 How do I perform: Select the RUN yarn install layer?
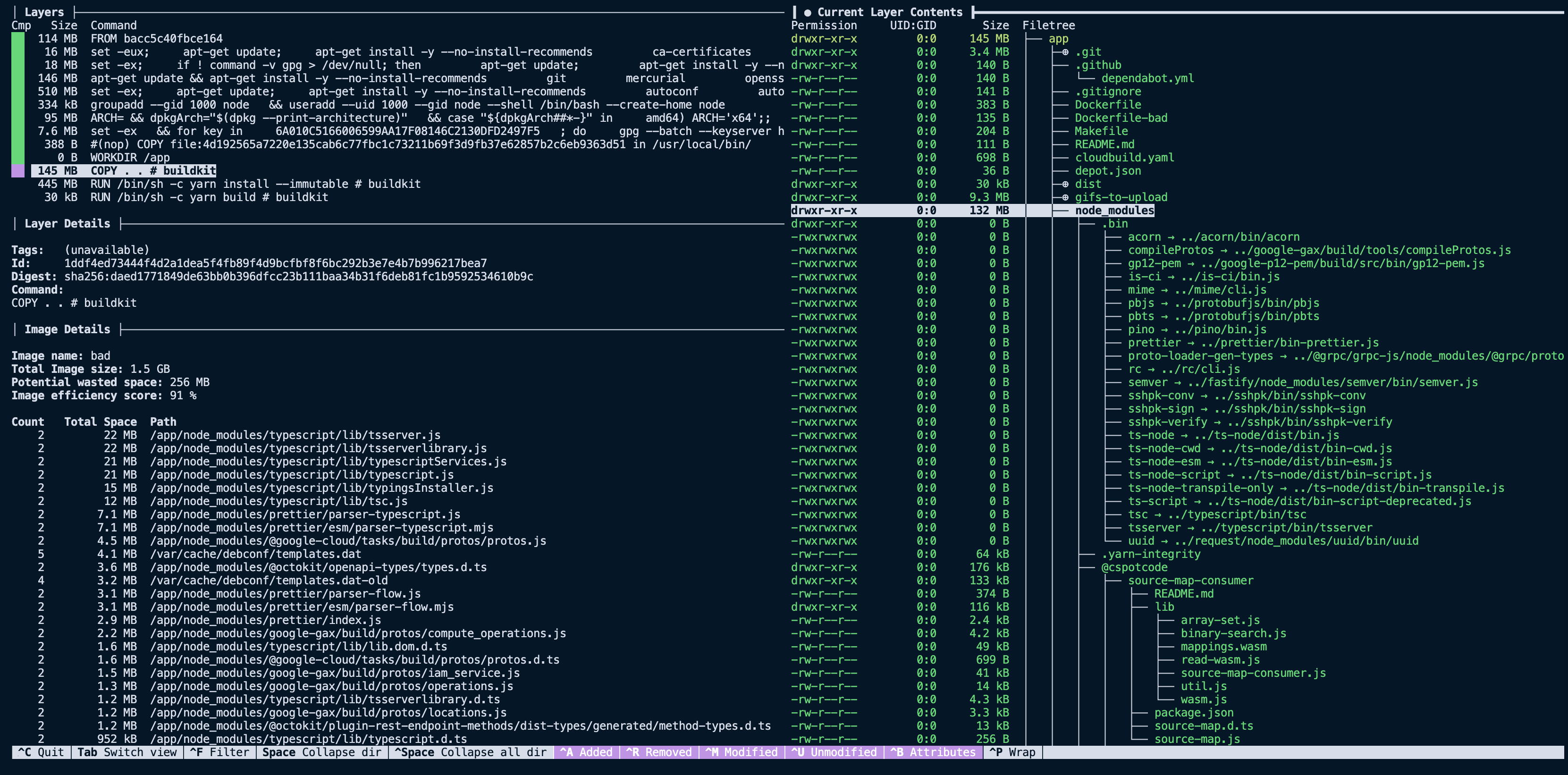tap(254, 184)
